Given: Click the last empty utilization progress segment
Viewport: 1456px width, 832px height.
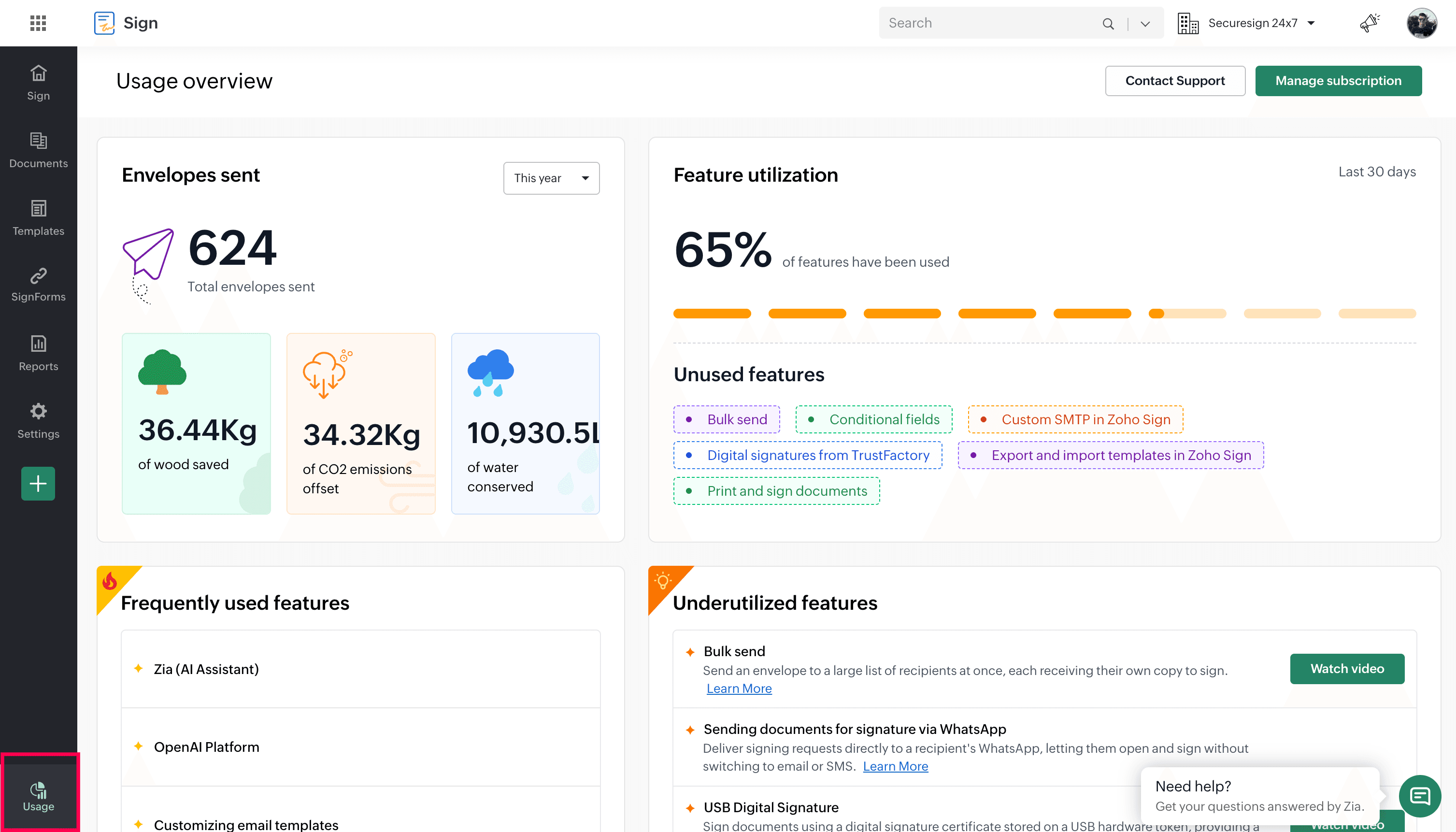Looking at the screenshot, I should tap(1377, 313).
